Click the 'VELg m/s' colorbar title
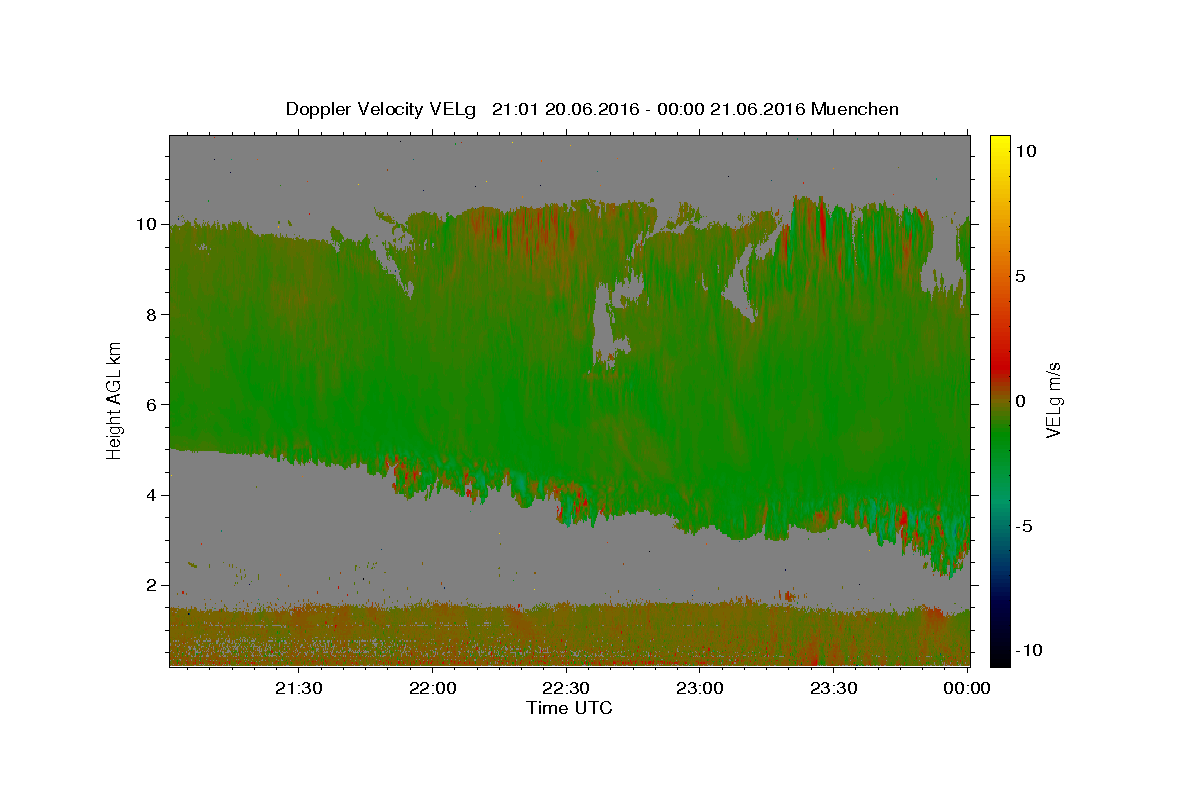Image resolution: width=1200 pixels, height=800 pixels. (x=1053, y=400)
